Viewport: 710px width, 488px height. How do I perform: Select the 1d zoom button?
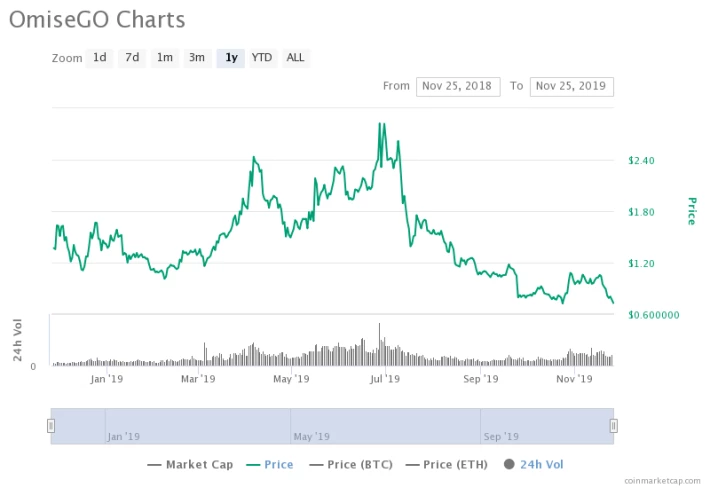(x=100, y=58)
